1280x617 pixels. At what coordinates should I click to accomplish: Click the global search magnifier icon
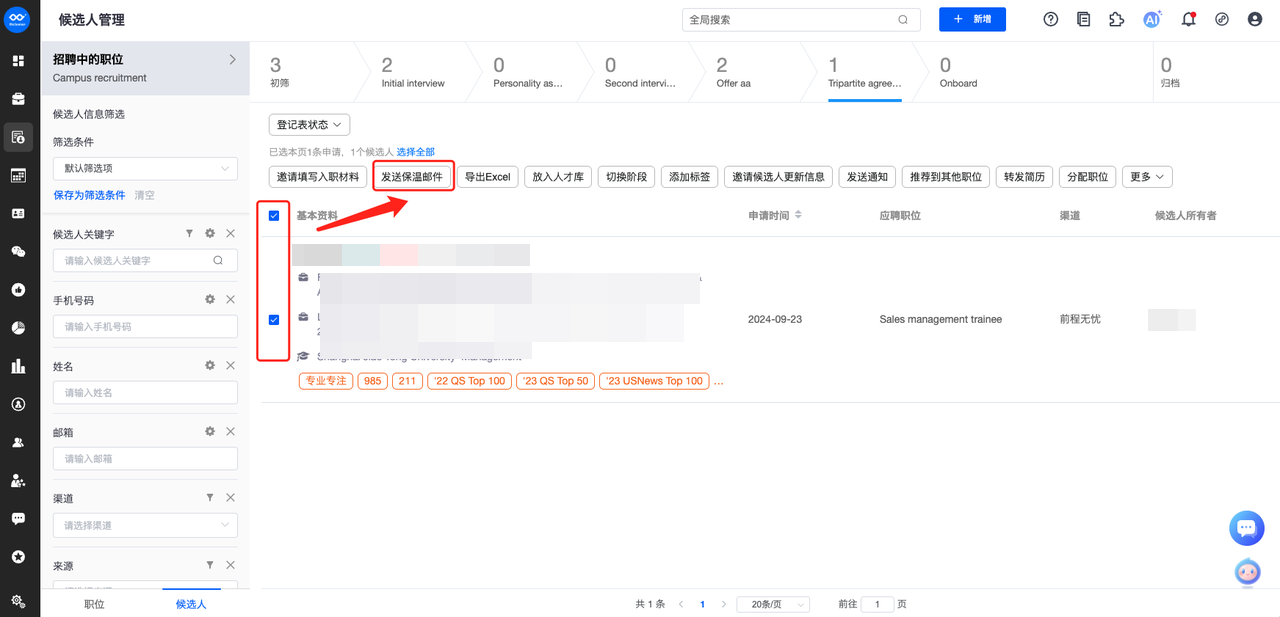(903, 19)
